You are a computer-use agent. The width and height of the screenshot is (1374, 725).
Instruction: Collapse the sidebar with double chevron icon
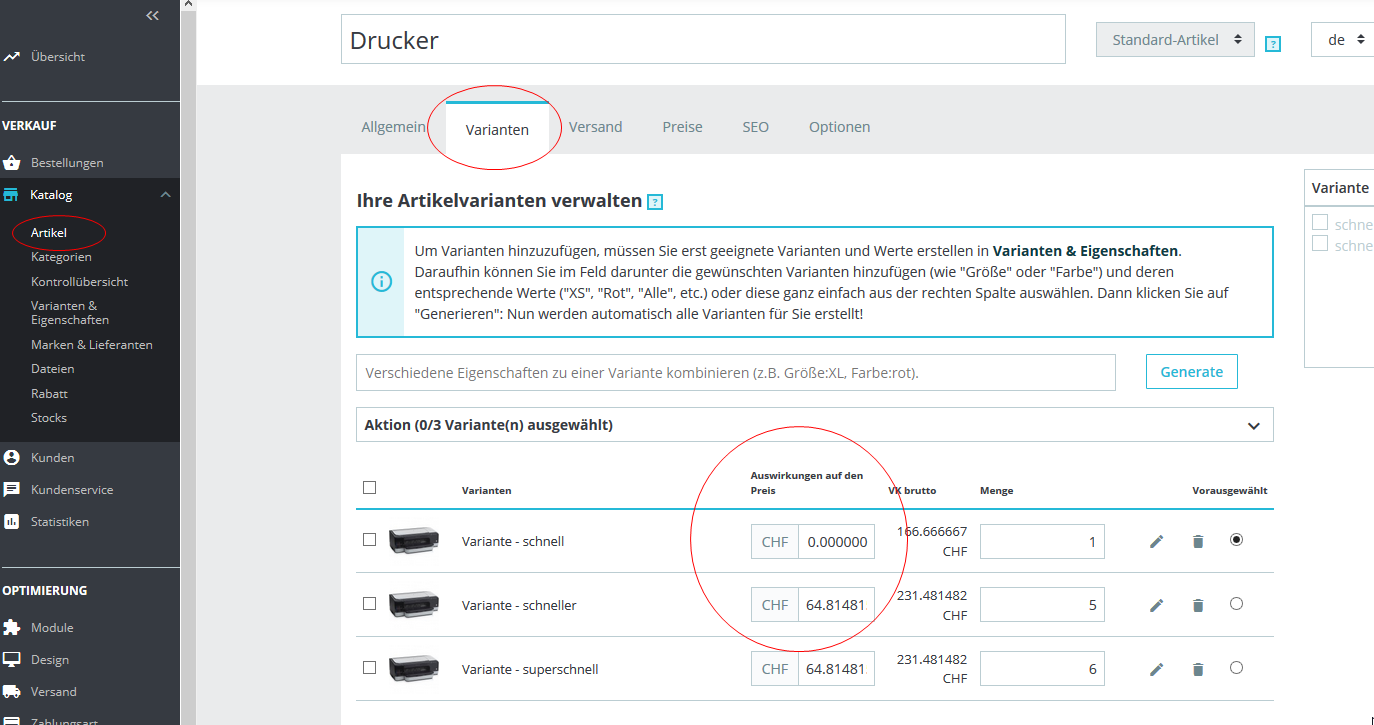coord(152,15)
